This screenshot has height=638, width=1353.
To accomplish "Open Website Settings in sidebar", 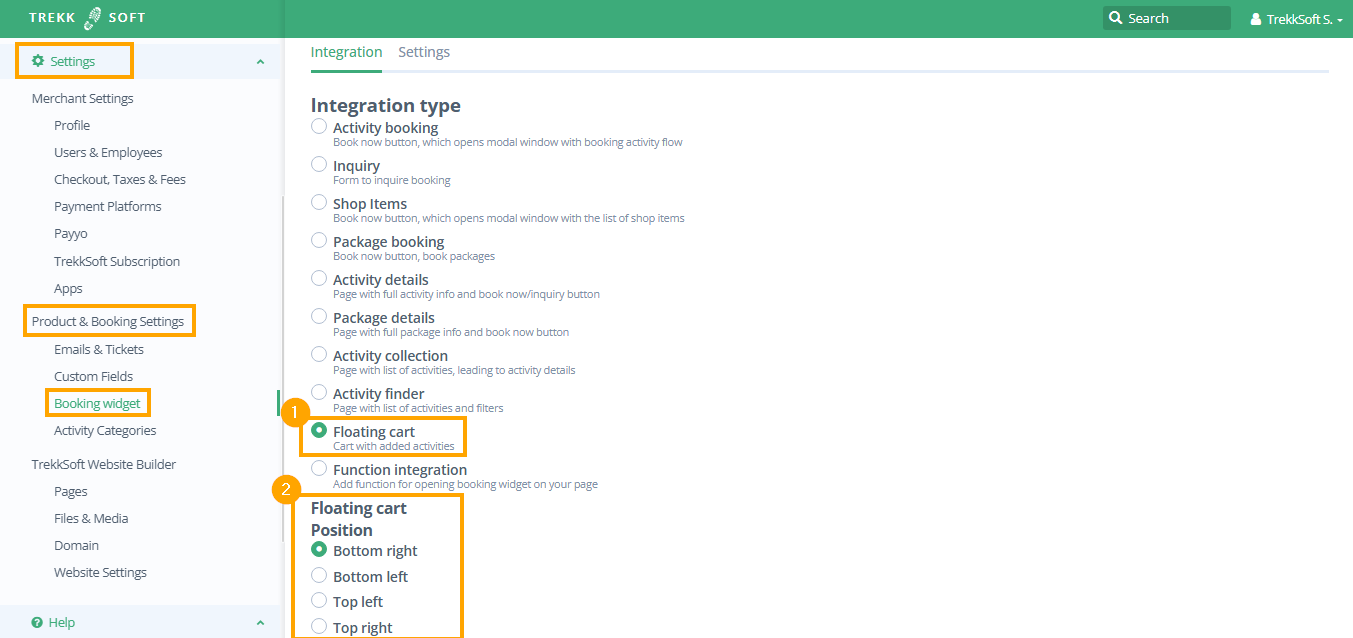I will [x=100, y=572].
